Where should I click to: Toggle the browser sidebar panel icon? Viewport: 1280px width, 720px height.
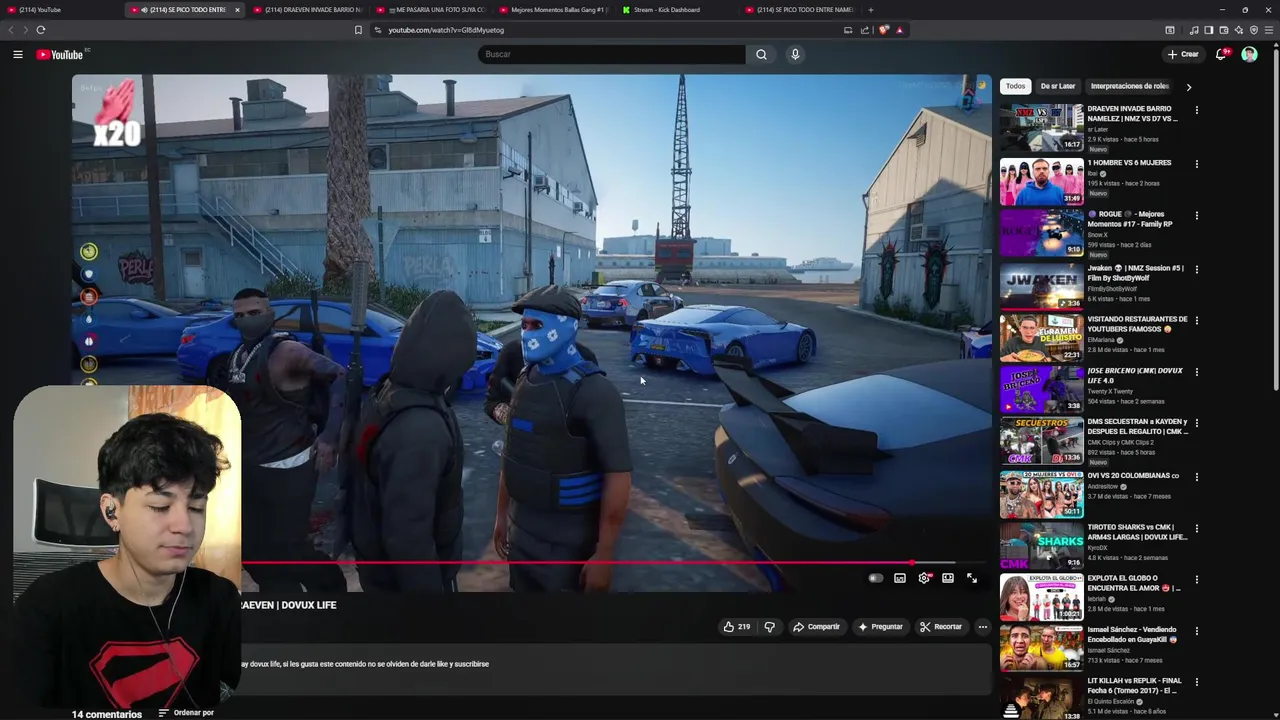point(1209,30)
